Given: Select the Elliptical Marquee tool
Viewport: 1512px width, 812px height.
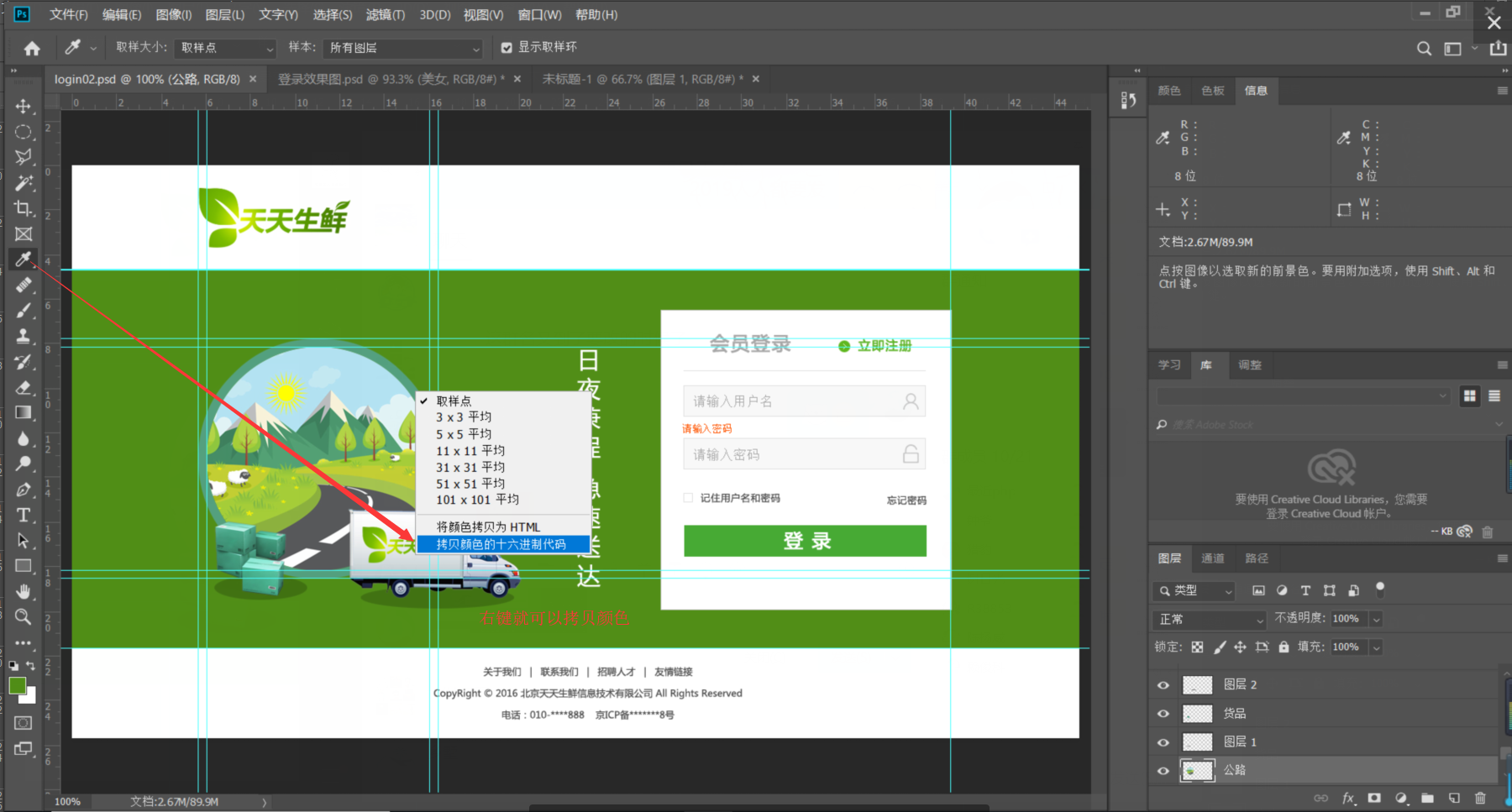Looking at the screenshot, I should (24, 132).
